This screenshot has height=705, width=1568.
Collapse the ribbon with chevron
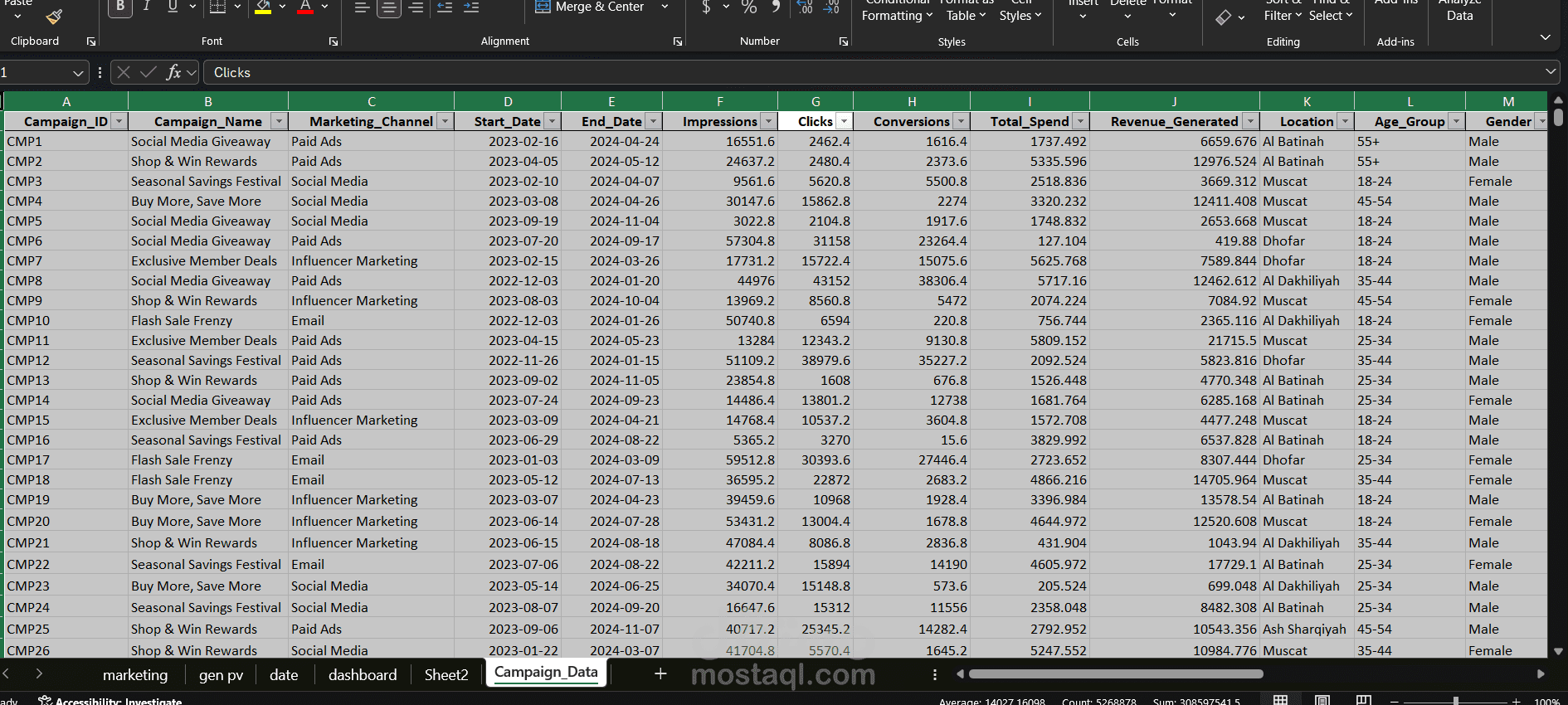pos(1545,37)
